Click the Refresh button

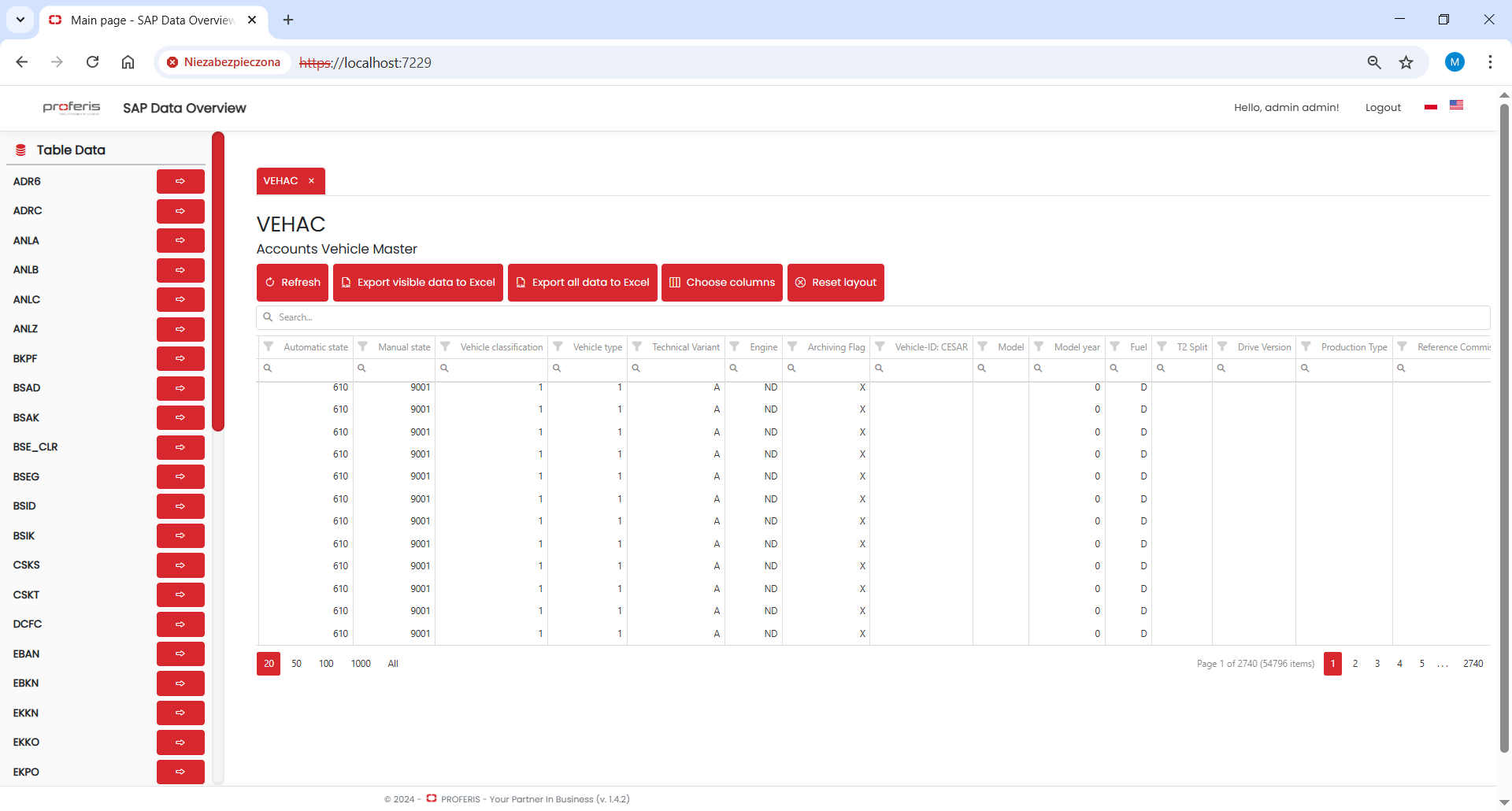(292, 283)
